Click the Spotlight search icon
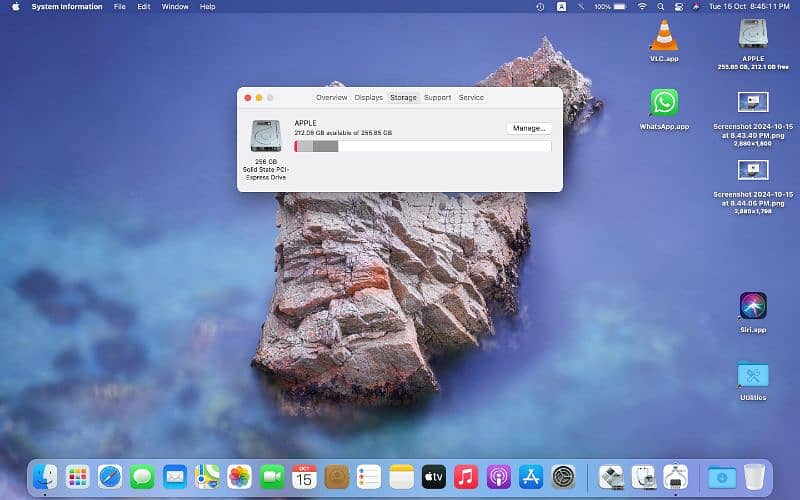The width and height of the screenshot is (800, 500). pos(661,7)
